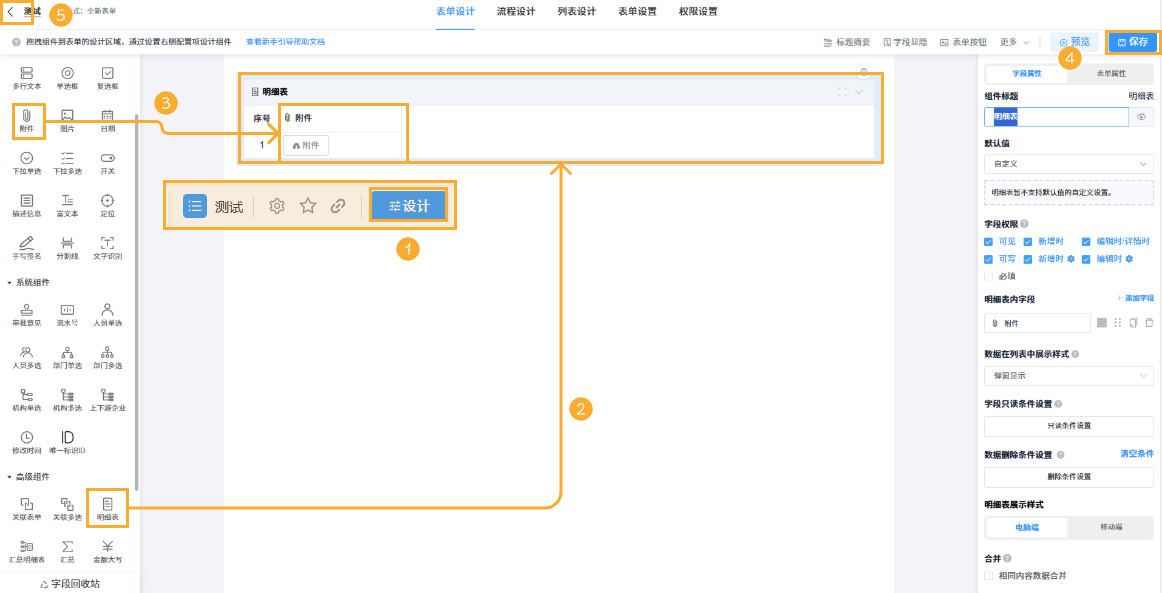This screenshot has width=1162, height=593.
Task: Enable 相同内容数据合并 checkbox
Action: click(989, 575)
